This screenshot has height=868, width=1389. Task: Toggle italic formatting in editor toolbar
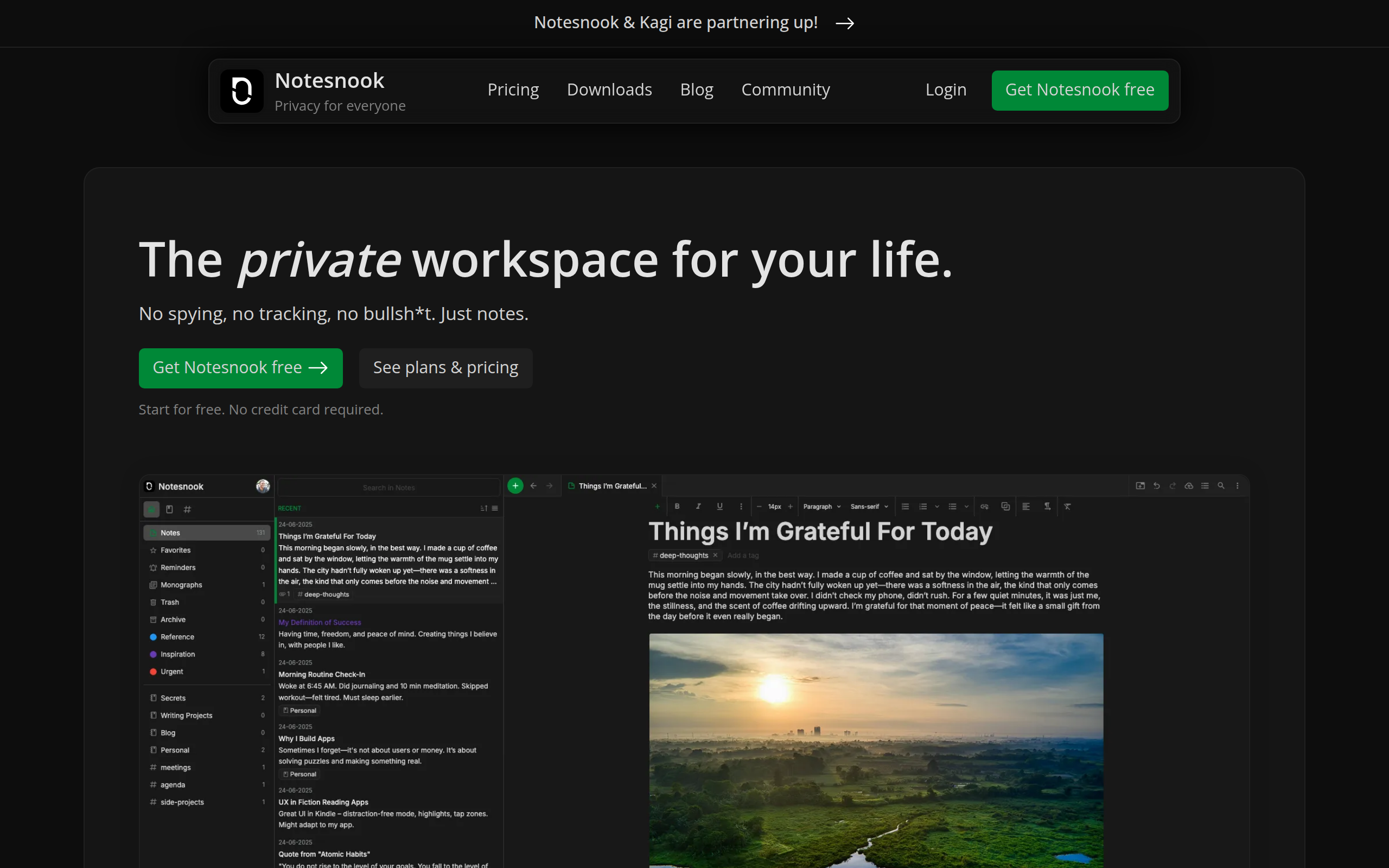(x=698, y=506)
